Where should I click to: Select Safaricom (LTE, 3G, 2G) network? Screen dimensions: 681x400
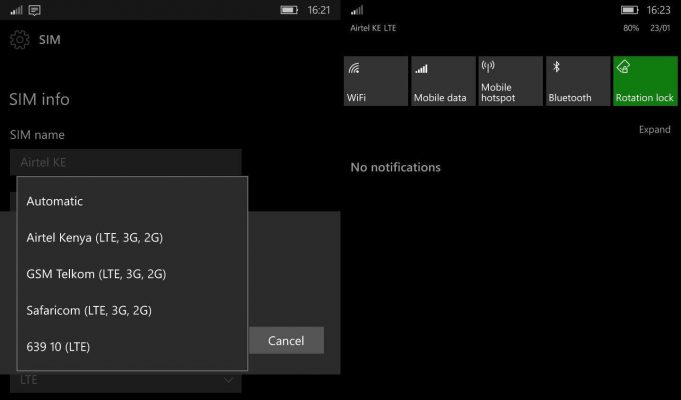point(132,310)
